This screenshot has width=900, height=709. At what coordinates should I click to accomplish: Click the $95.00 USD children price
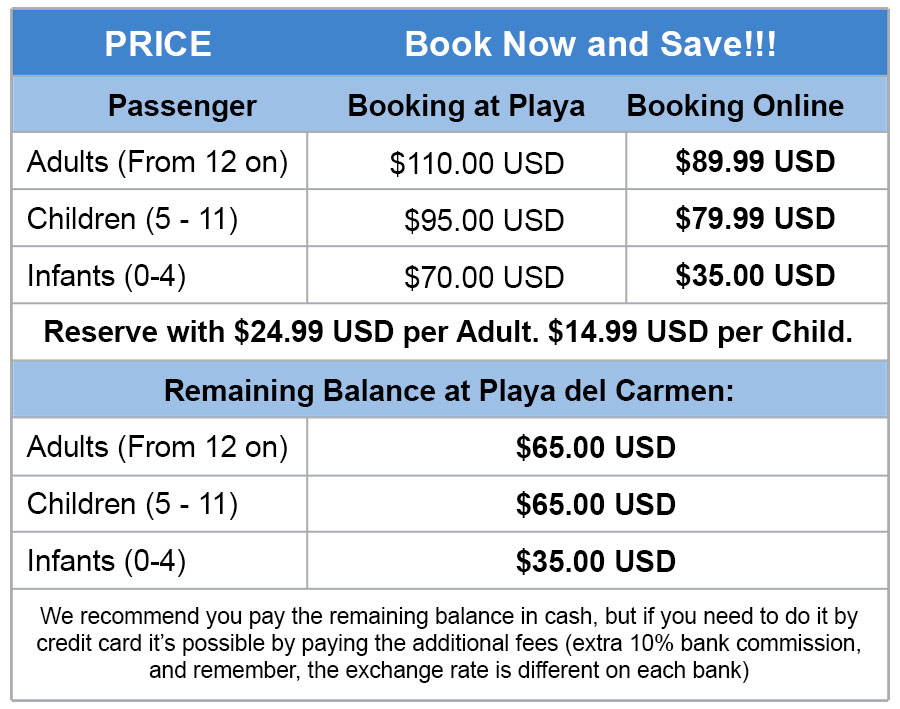[x=484, y=220]
